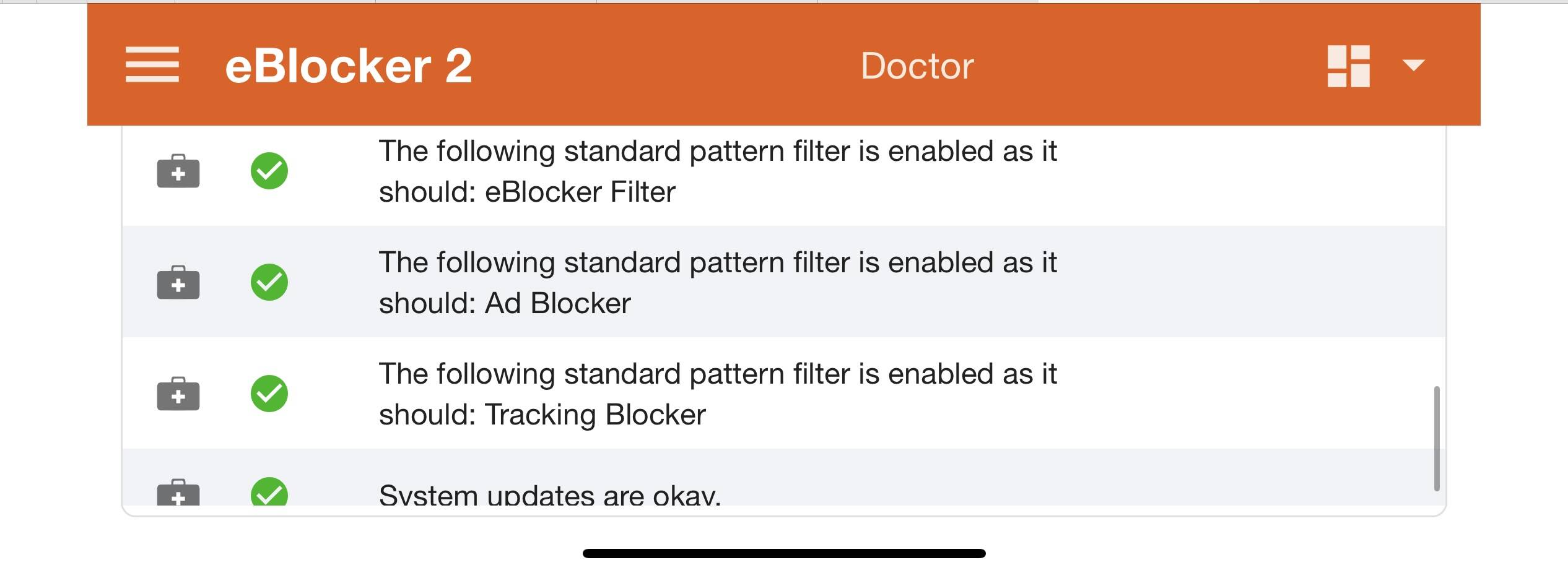1568x573 pixels.
Task: Select the Tracking Blocker diagnostic message
Action: point(718,394)
